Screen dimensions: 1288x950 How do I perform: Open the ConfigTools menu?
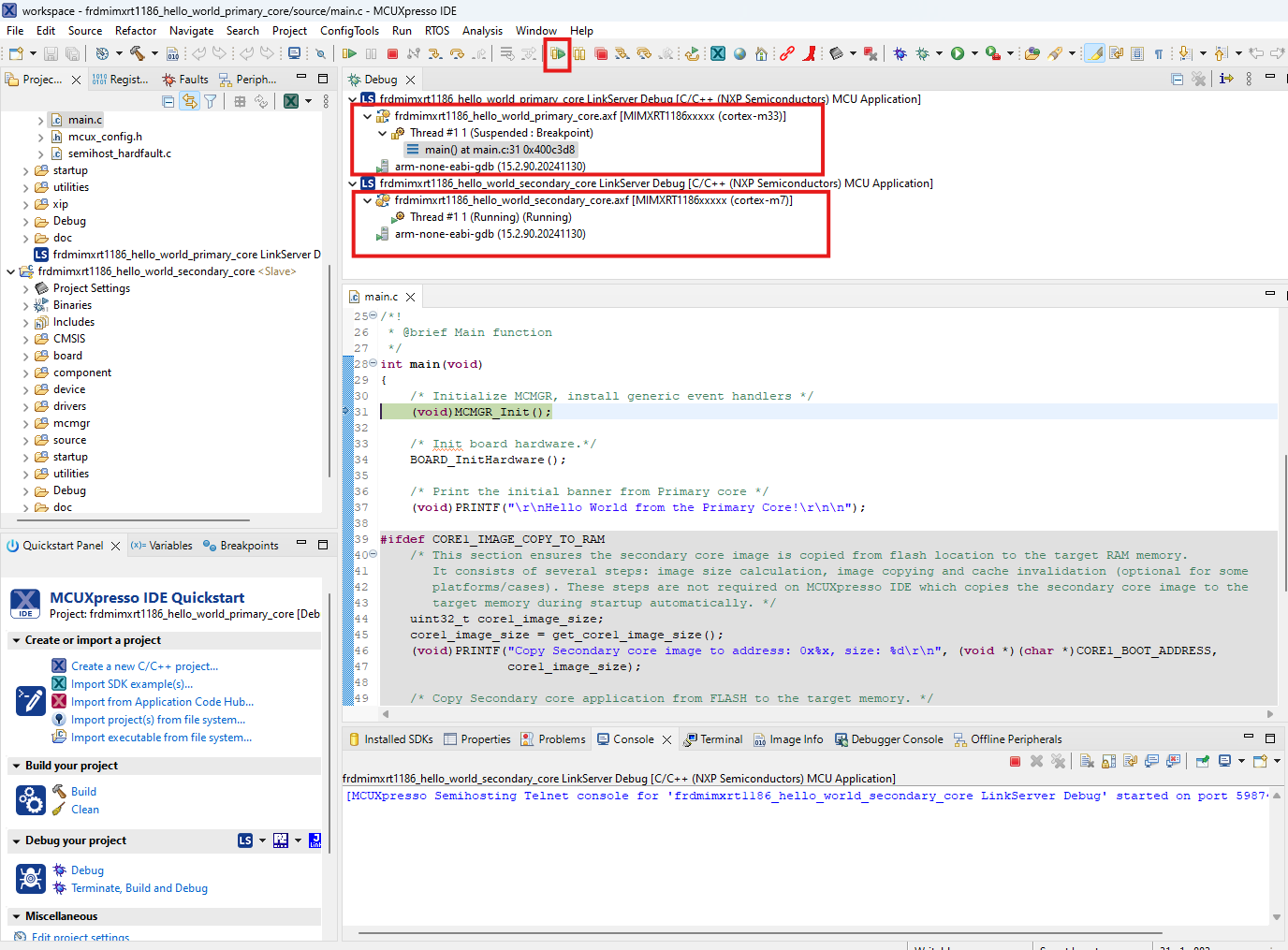(349, 31)
